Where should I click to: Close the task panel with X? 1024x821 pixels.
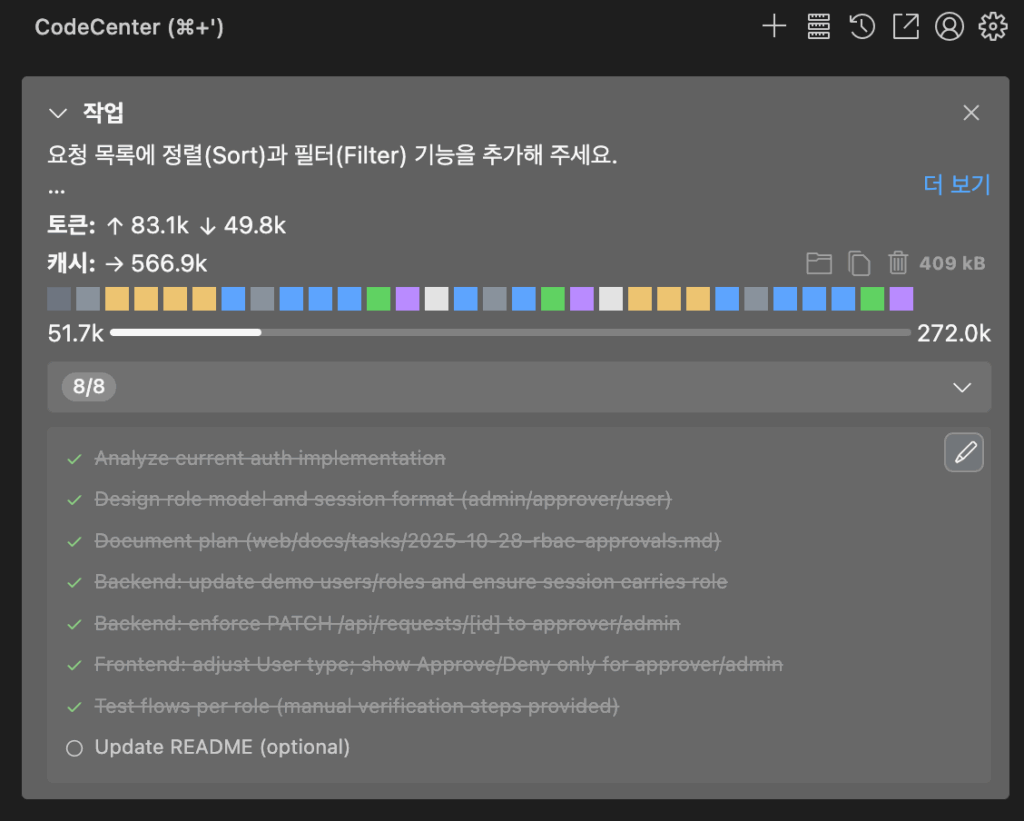tap(971, 113)
